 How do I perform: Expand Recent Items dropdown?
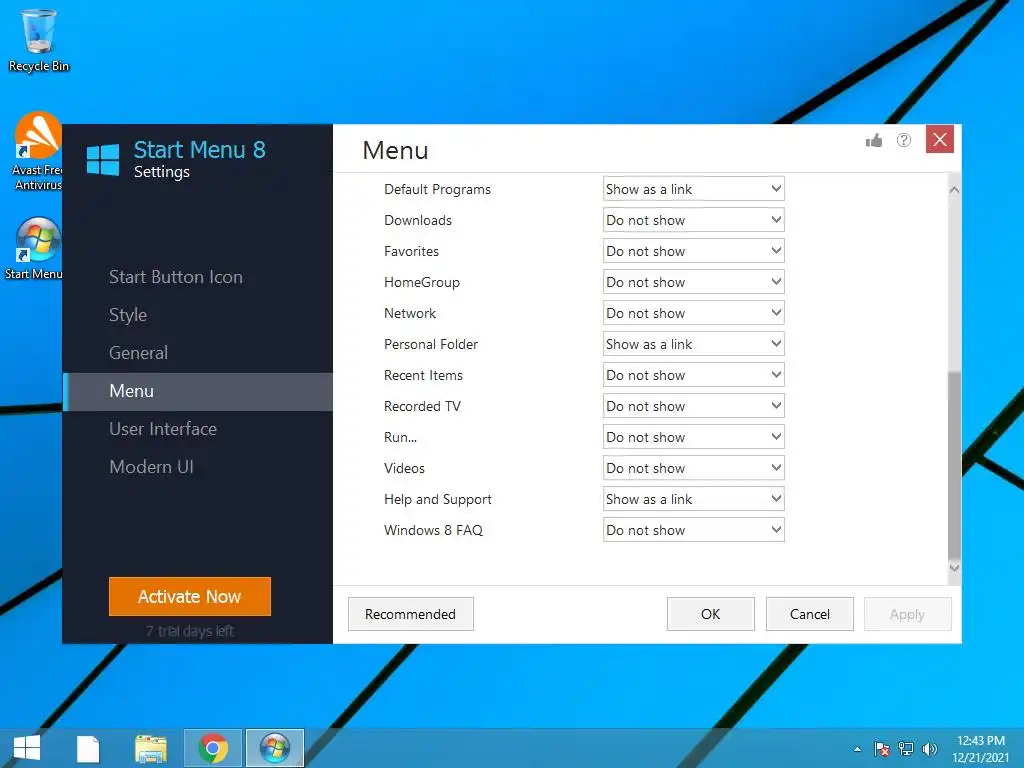(694, 376)
